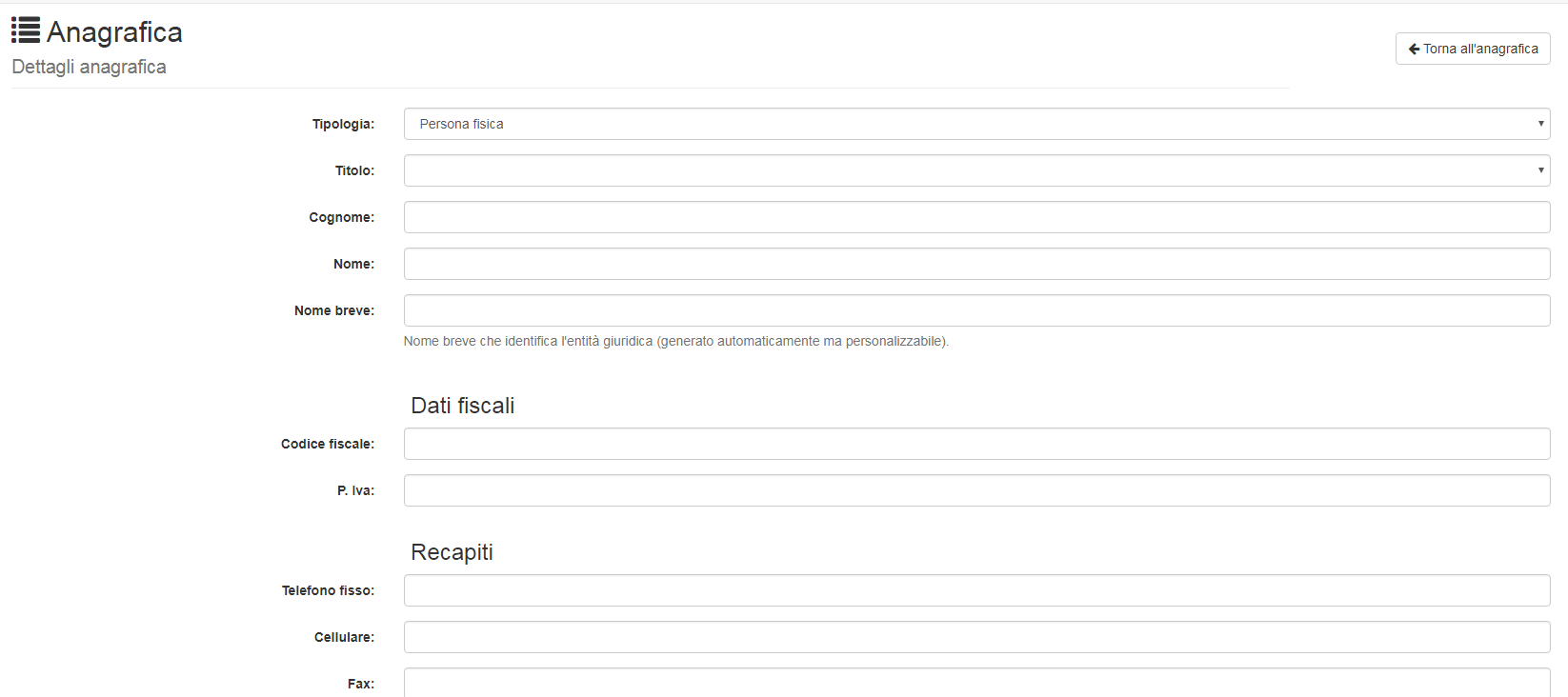Open the Tipologia dropdown showing Persona fisica

pos(972,124)
